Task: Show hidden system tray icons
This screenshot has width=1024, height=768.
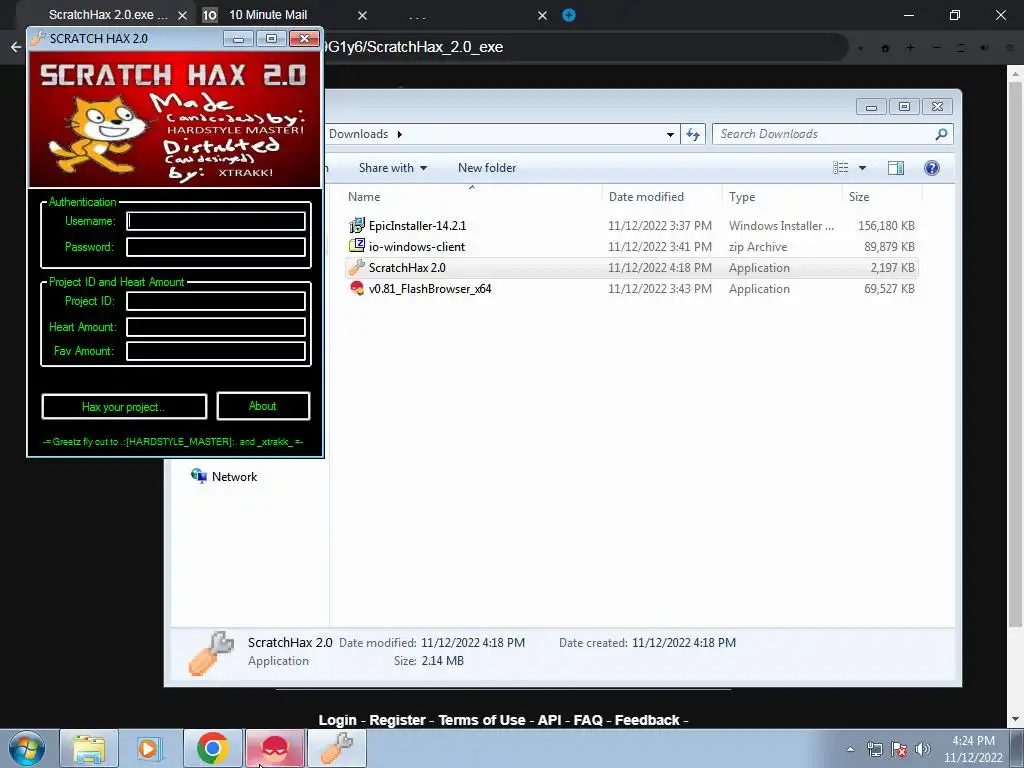Action: 850,749
